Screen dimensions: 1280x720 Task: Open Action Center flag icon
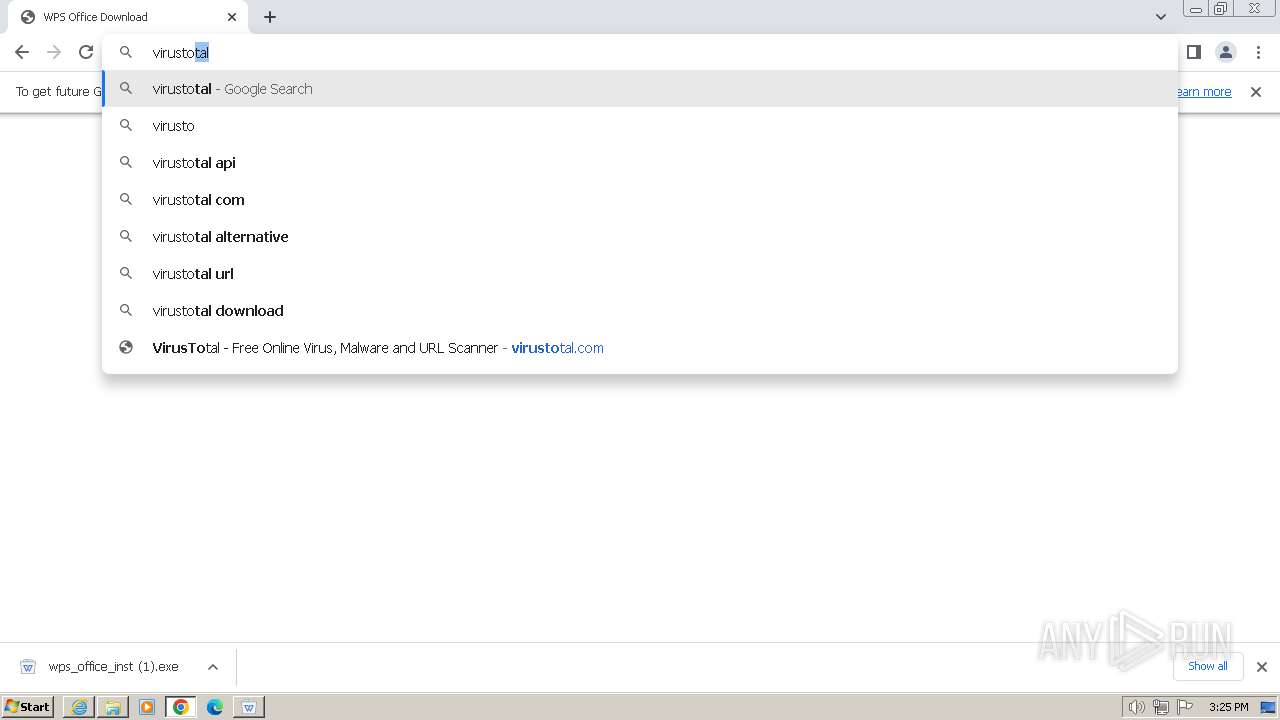point(1186,707)
